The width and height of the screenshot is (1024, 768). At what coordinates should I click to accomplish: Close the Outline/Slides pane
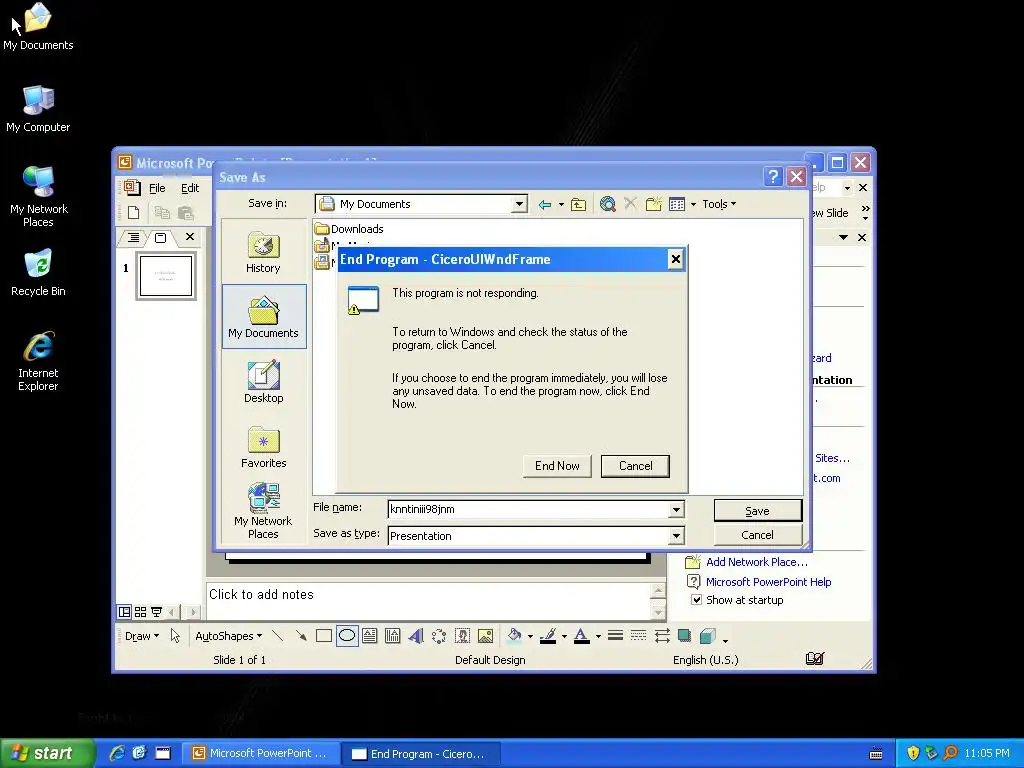(189, 236)
